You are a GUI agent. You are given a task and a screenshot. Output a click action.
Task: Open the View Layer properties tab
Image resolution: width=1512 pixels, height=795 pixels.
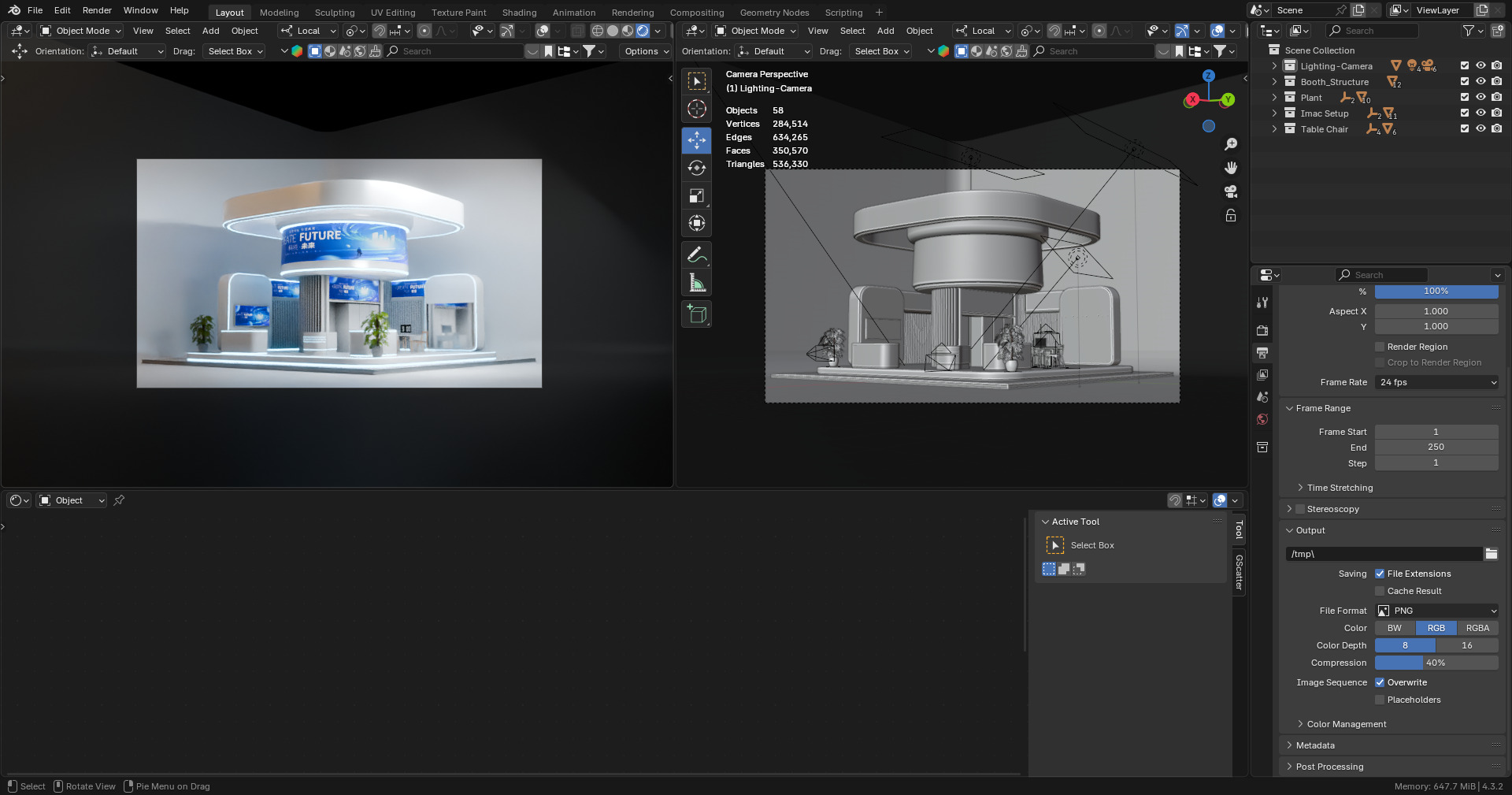point(1262,375)
